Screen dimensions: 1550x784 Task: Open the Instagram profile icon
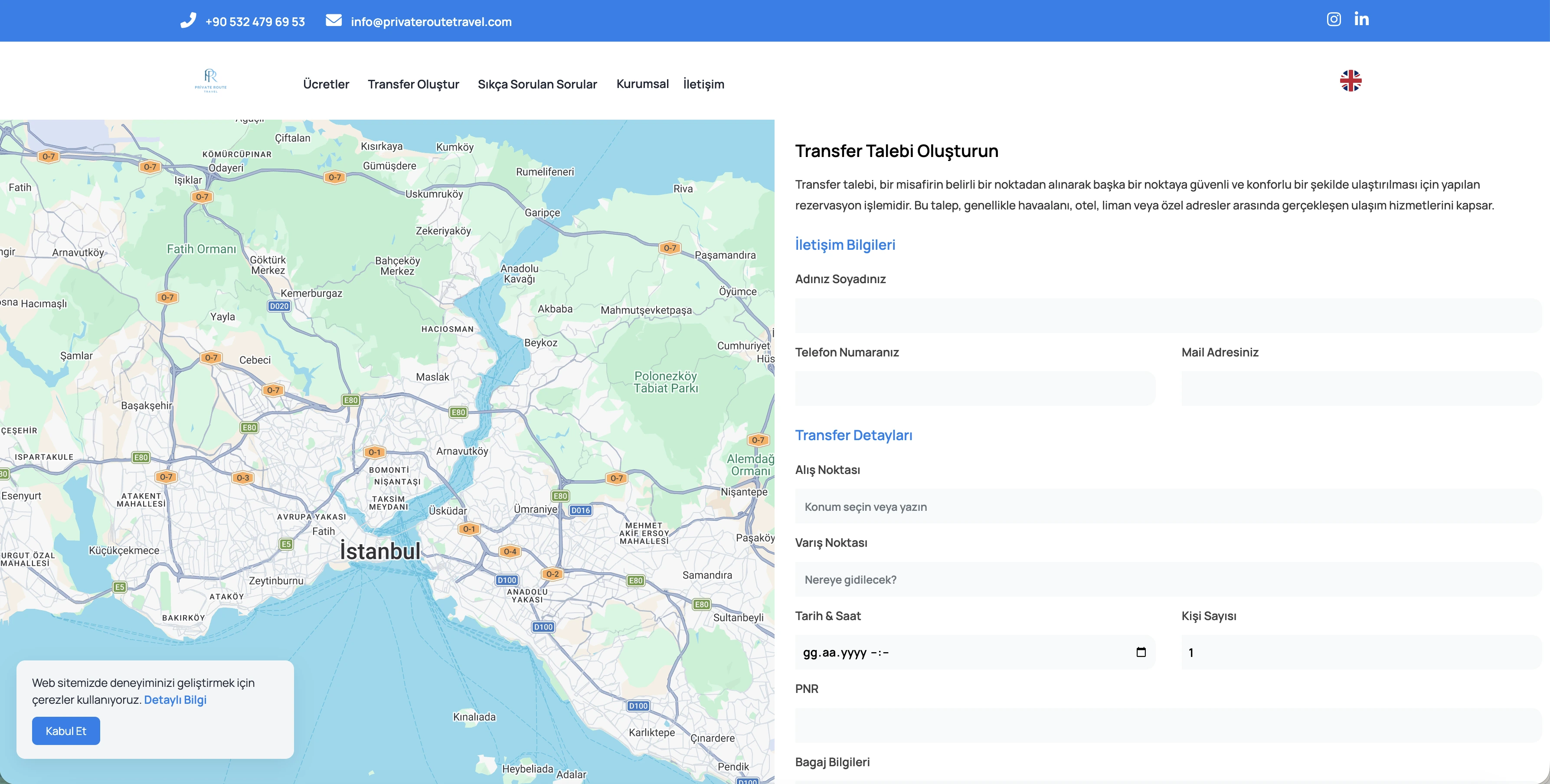click(x=1334, y=19)
